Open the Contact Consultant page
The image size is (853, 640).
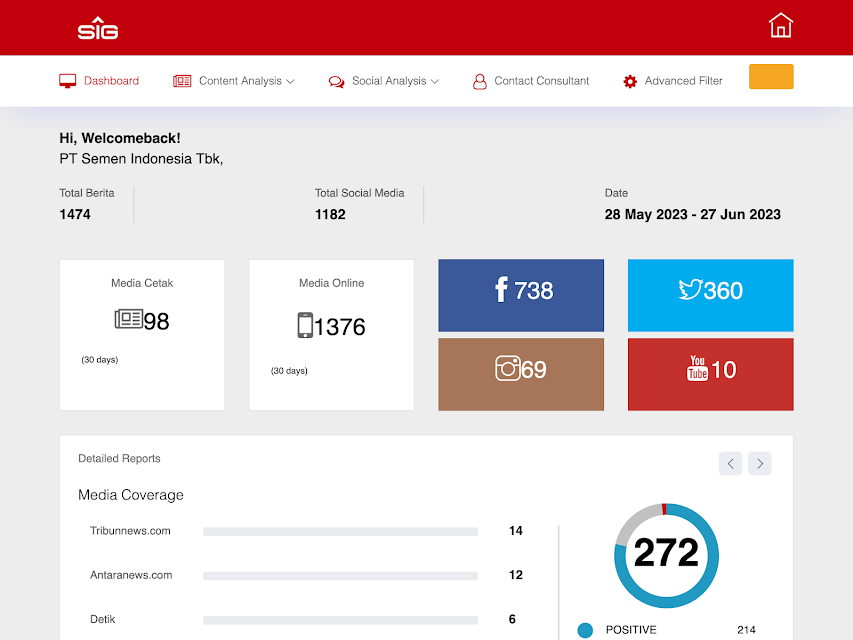[531, 81]
